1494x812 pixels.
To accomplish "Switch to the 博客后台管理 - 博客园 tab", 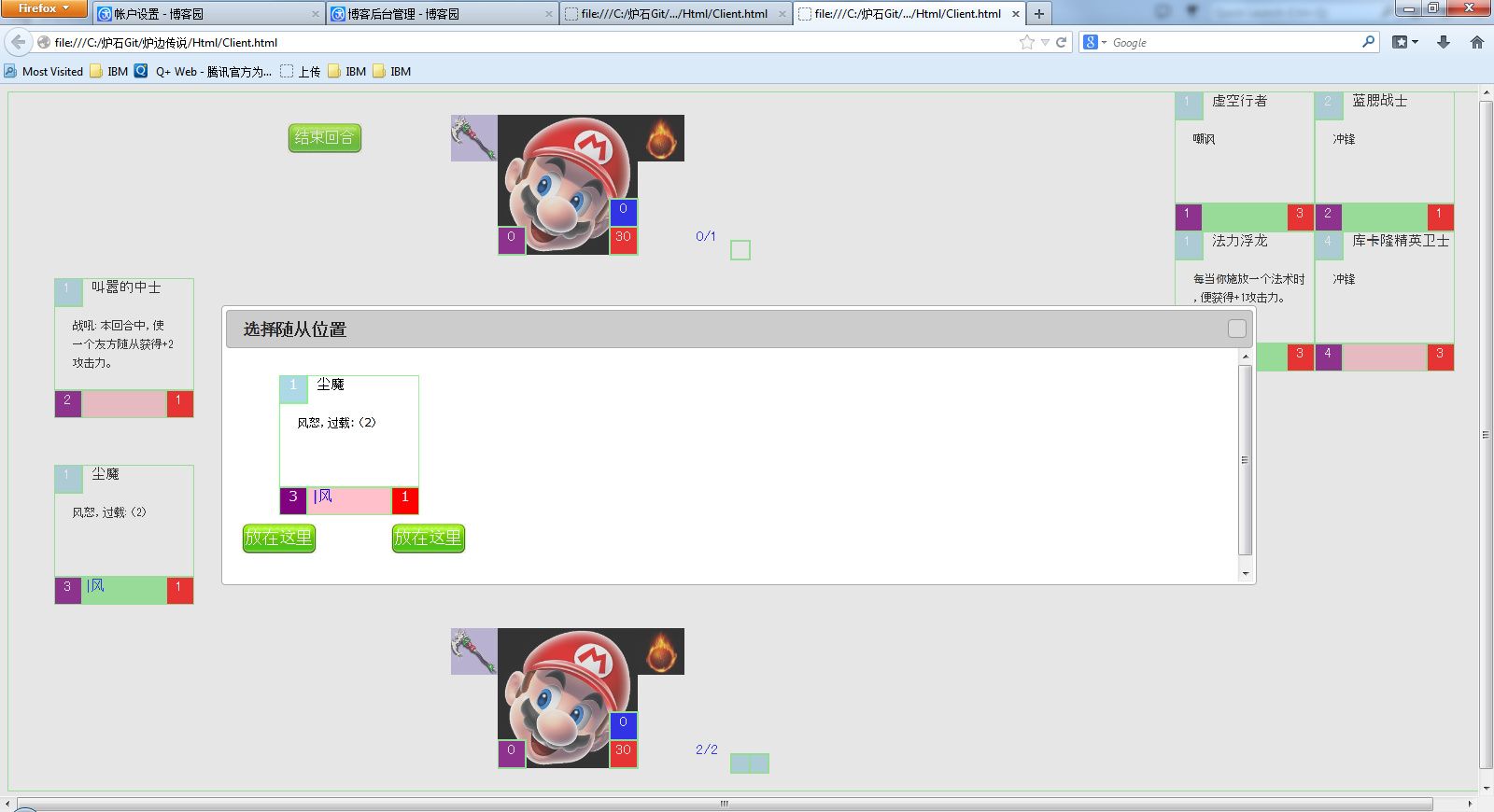I will click(x=441, y=14).
